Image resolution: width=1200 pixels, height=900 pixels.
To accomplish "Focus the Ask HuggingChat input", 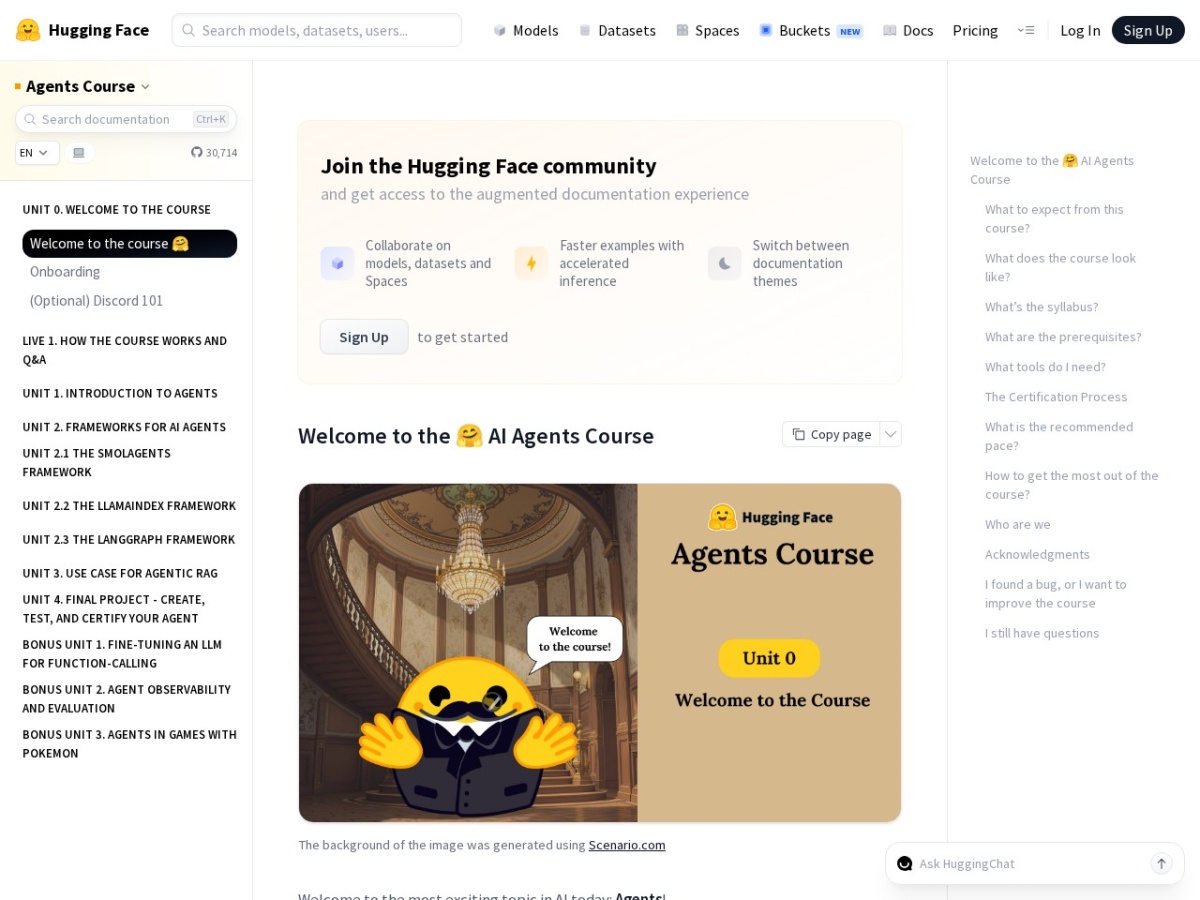I will tap(1030, 863).
